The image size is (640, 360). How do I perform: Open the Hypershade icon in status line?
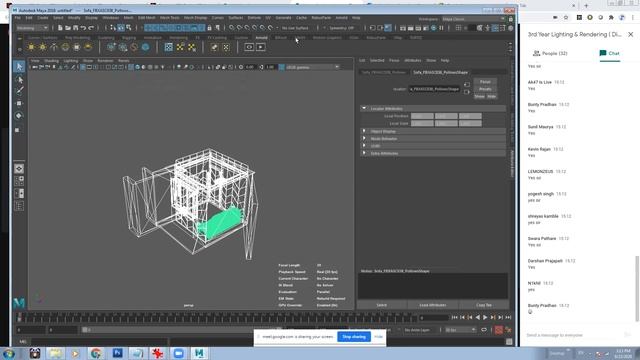(x=433, y=28)
